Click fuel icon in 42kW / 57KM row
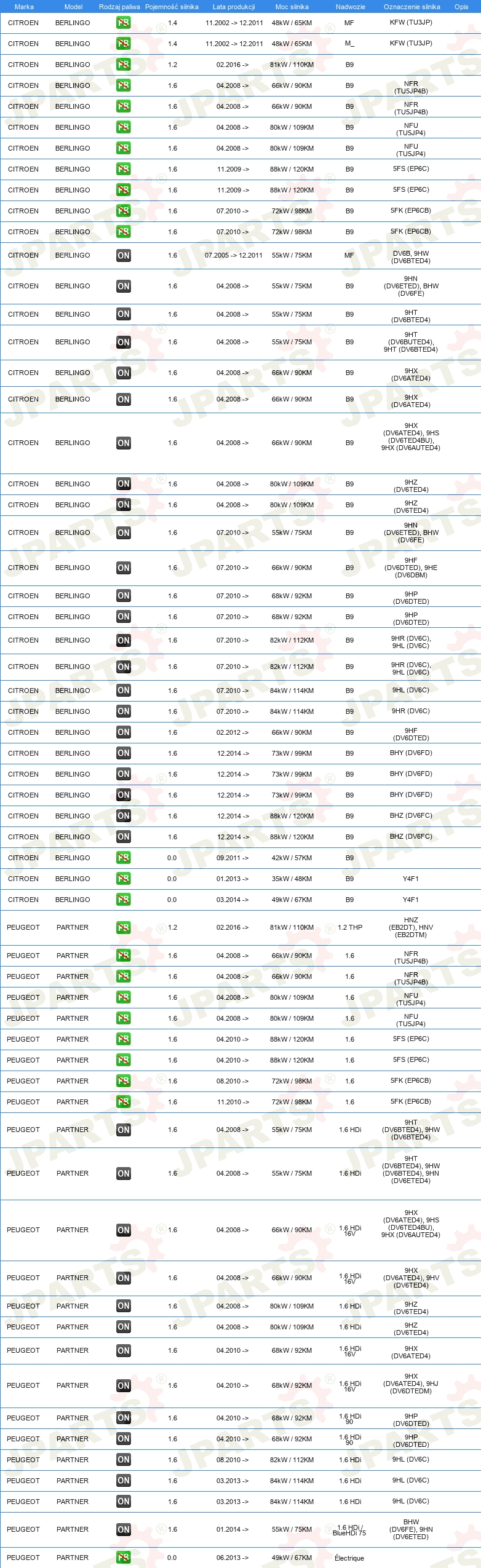 (123, 858)
